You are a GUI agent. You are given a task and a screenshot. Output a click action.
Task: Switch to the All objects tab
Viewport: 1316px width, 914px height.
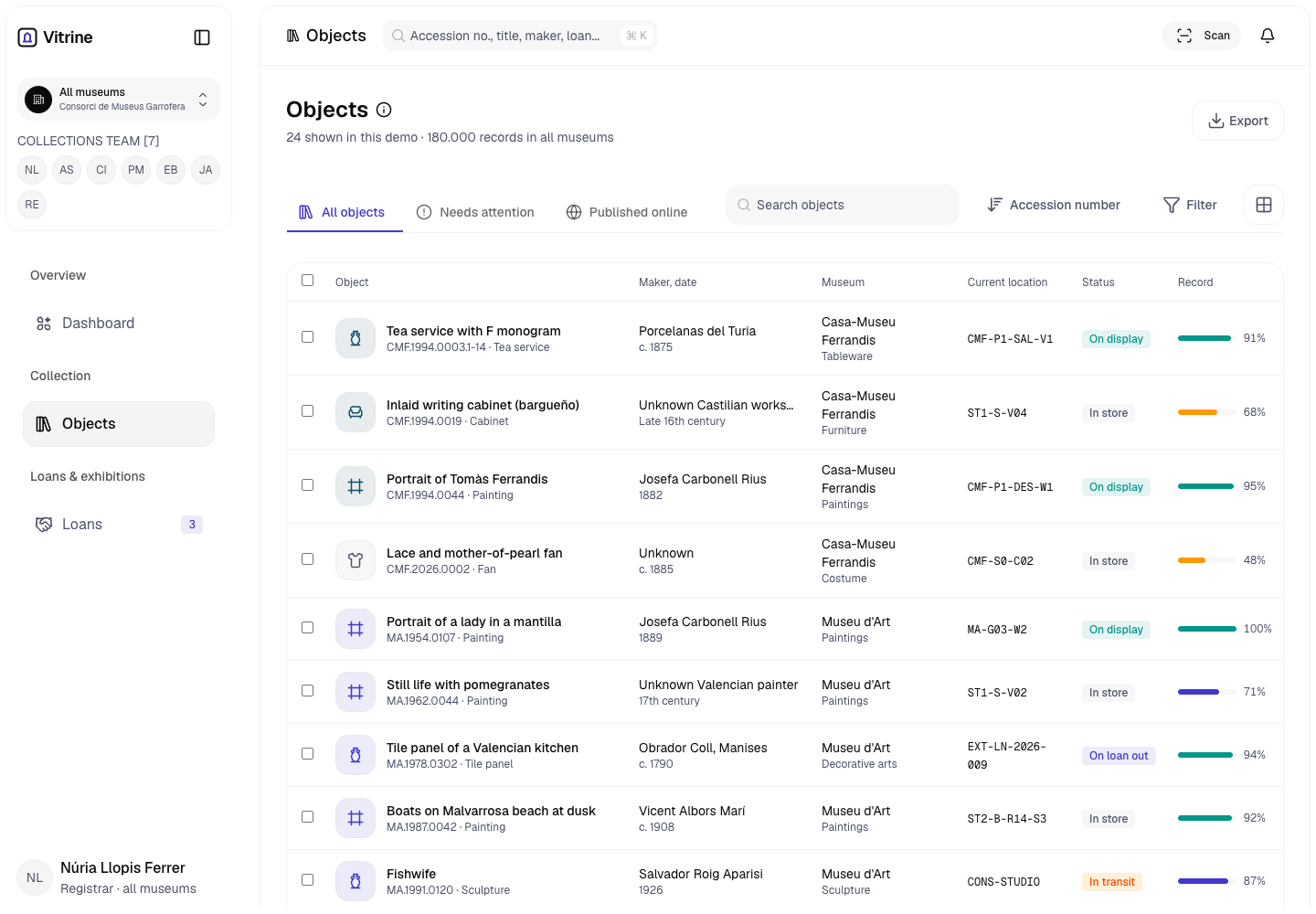(343, 212)
